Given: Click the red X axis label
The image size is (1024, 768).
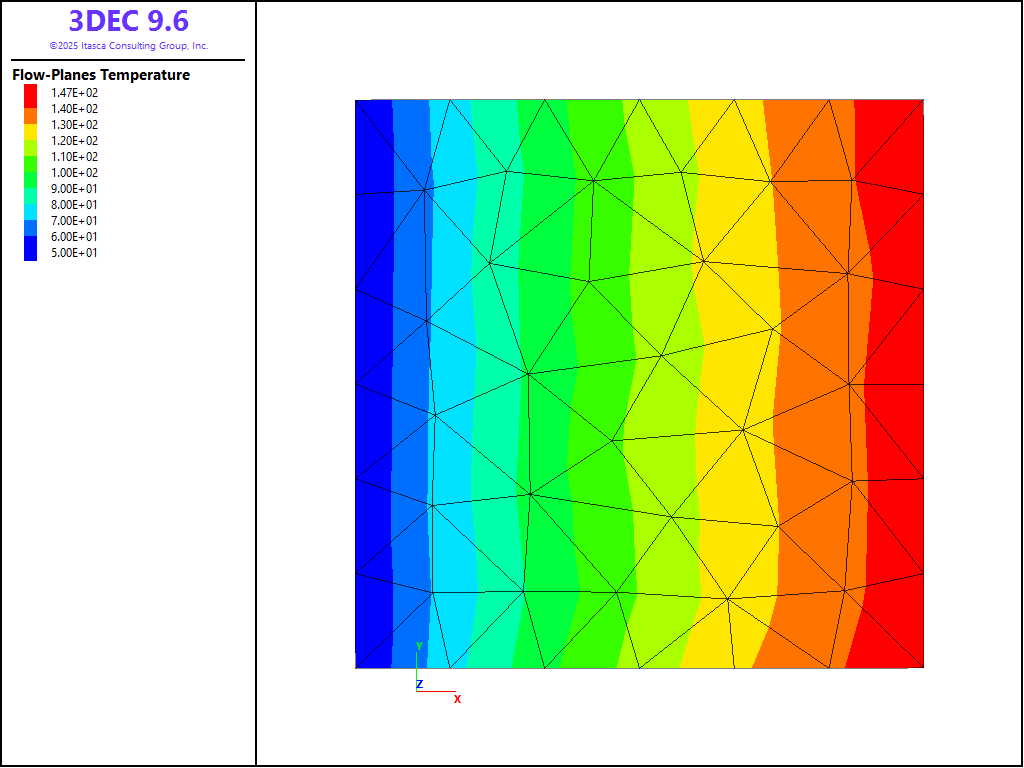Looking at the screenshot, I should click(458, 699).
